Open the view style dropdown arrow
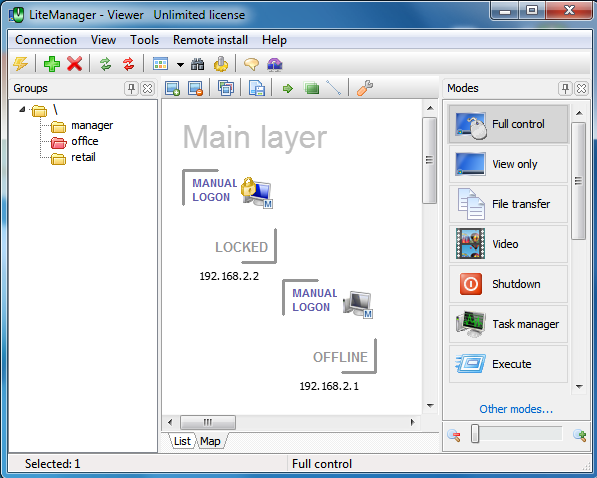The width and height of the screenshot is (597, 478). [x=180, y=65]
